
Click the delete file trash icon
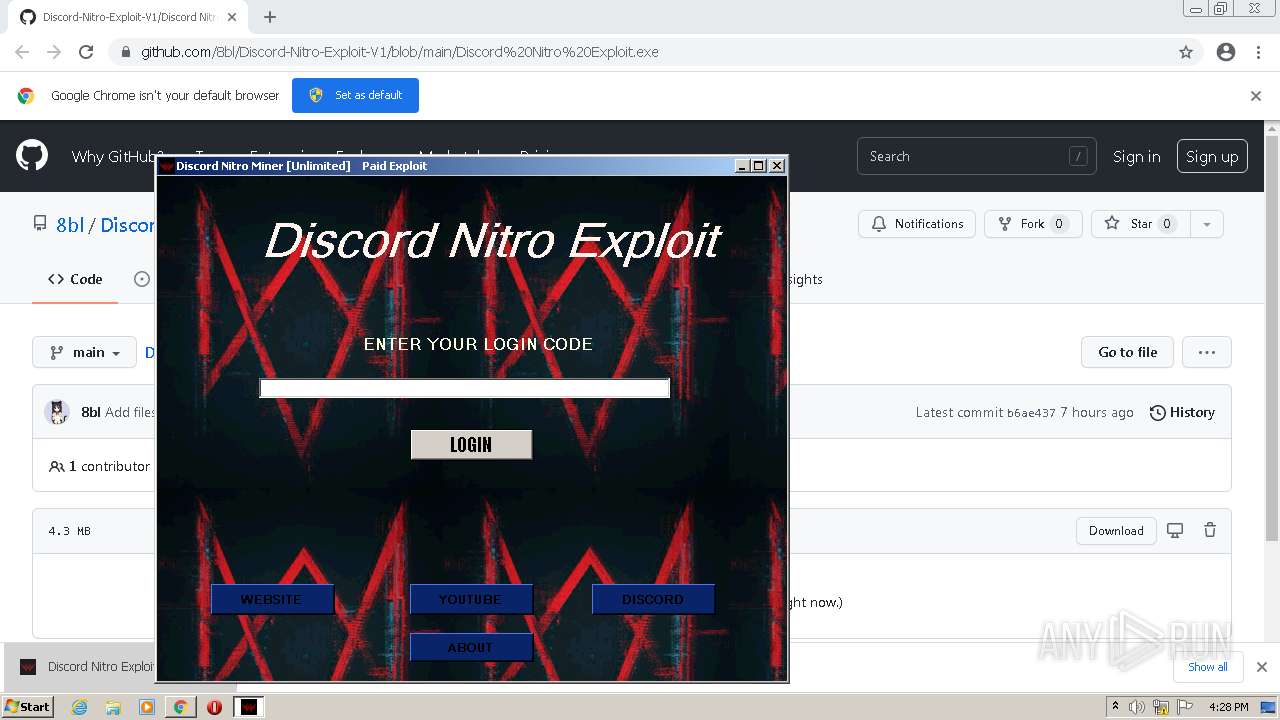1210,531
